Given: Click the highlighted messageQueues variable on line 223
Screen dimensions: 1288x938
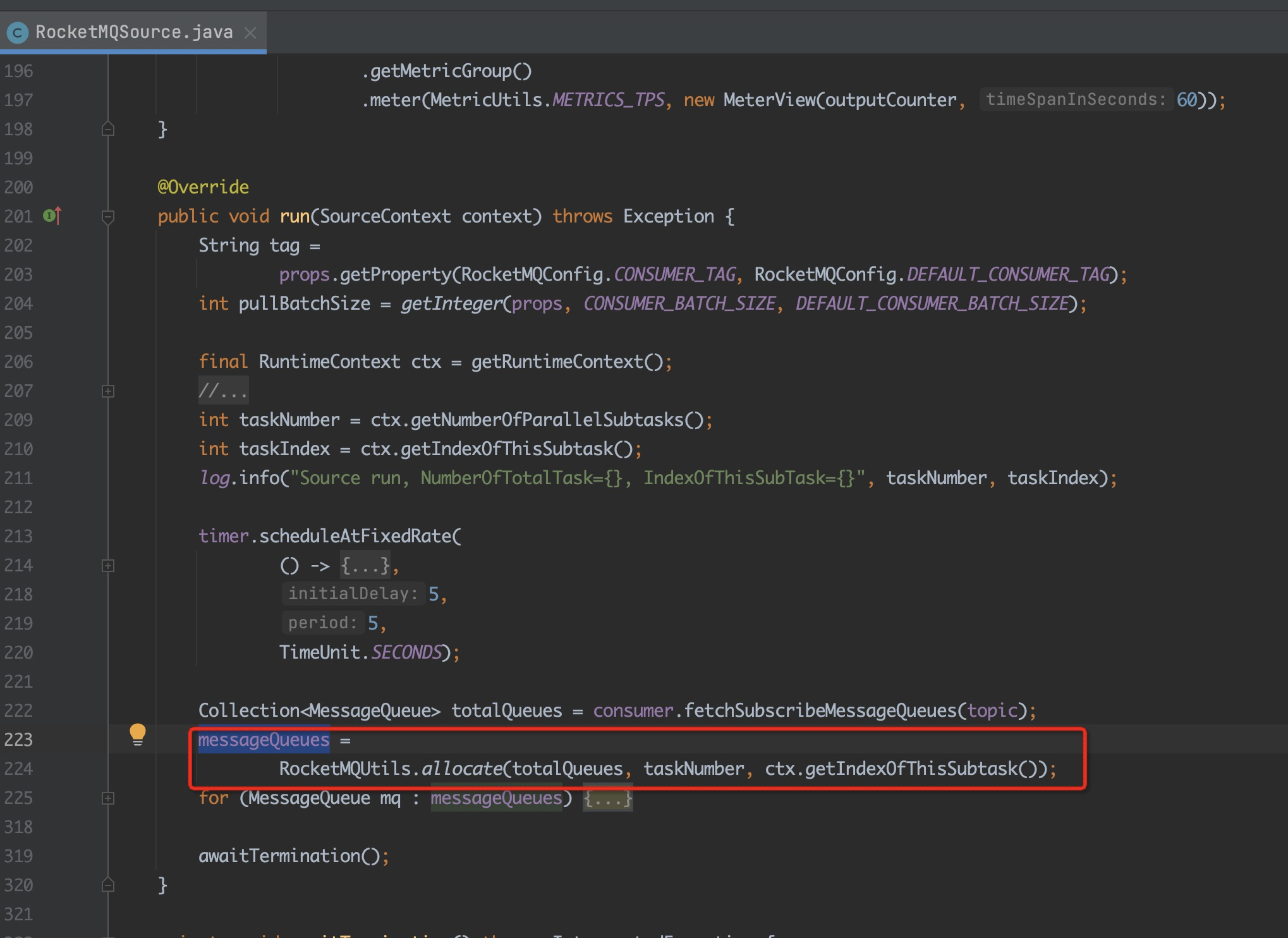Looking at the screenshot, I should [x=264, y=740].
